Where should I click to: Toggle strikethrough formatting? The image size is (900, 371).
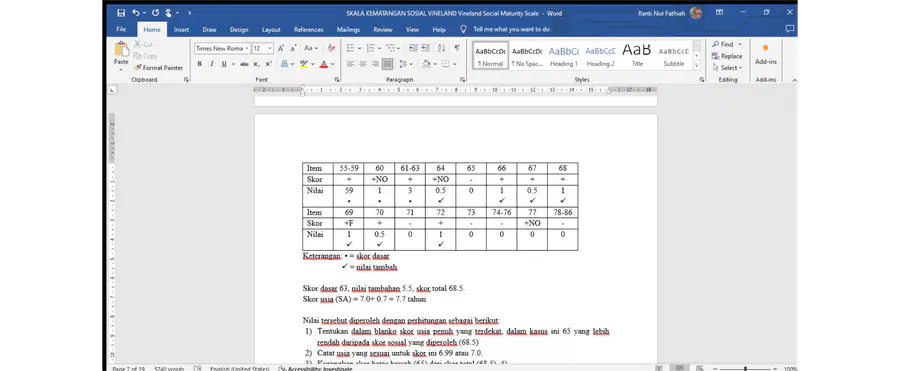tap(244, 64)
